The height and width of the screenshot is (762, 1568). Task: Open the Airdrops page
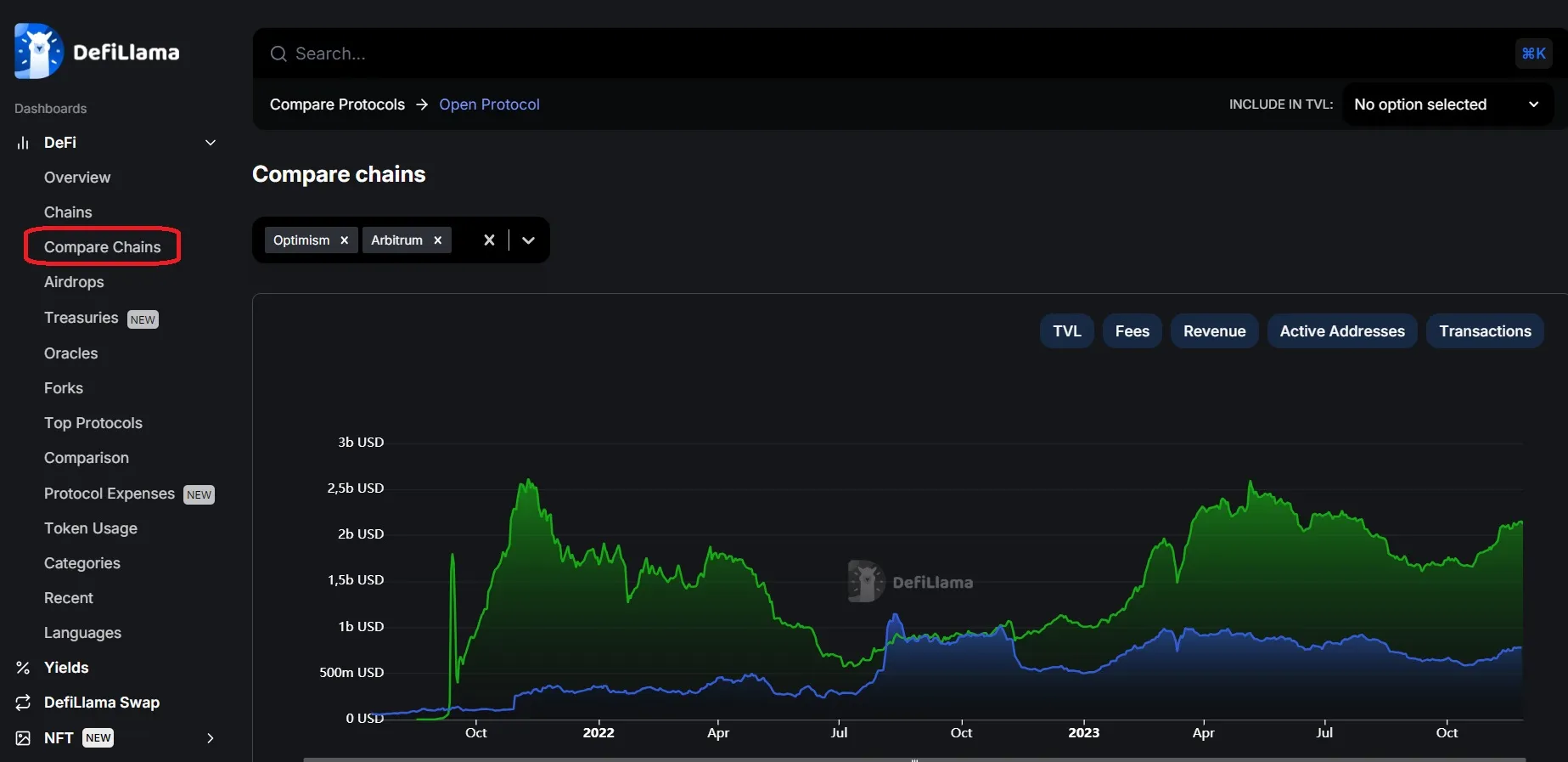point(74,282)
